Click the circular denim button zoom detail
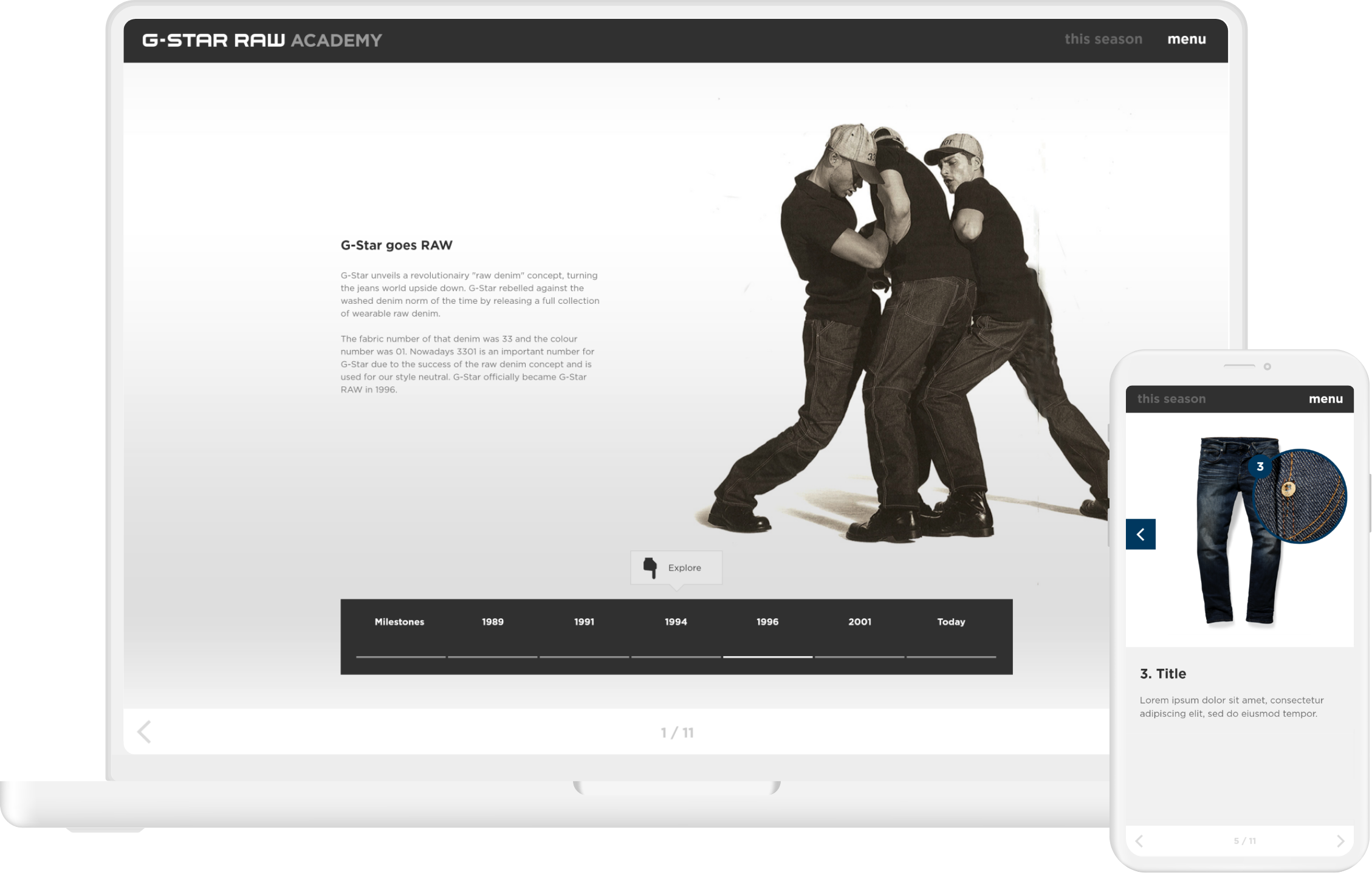The width and height of the screenshot is (1372, 873). point(1300,496)
